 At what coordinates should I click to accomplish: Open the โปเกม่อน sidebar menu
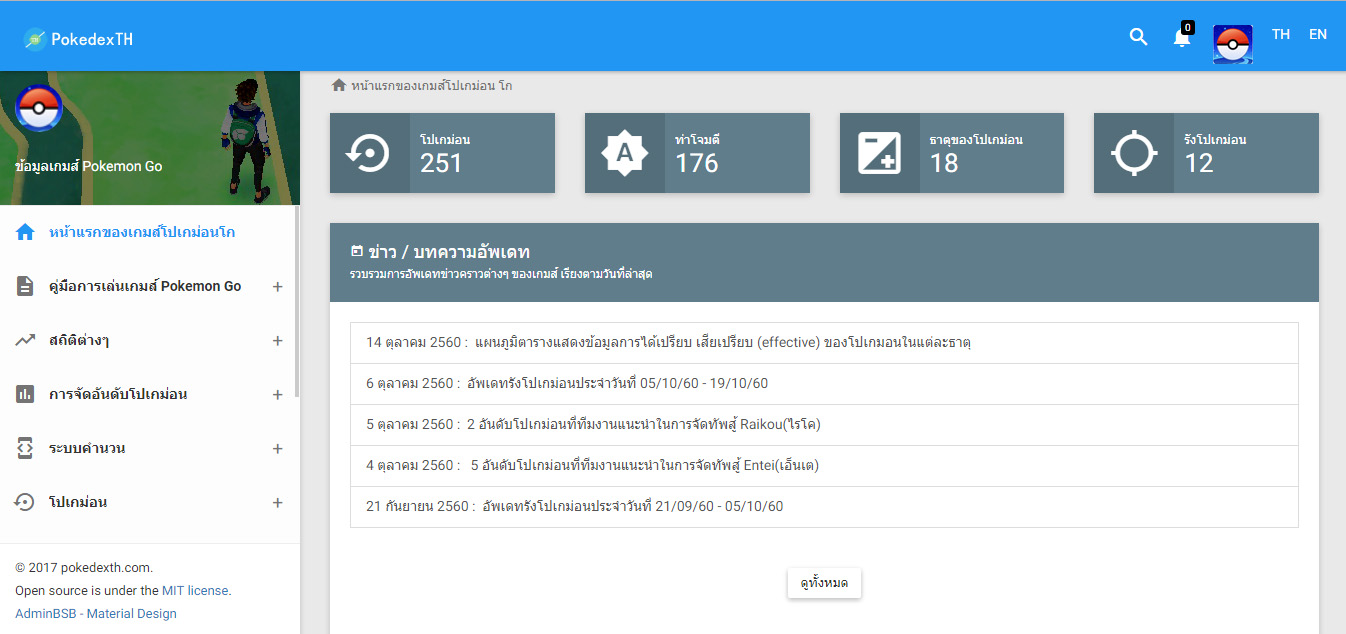(x=150, y=502)
